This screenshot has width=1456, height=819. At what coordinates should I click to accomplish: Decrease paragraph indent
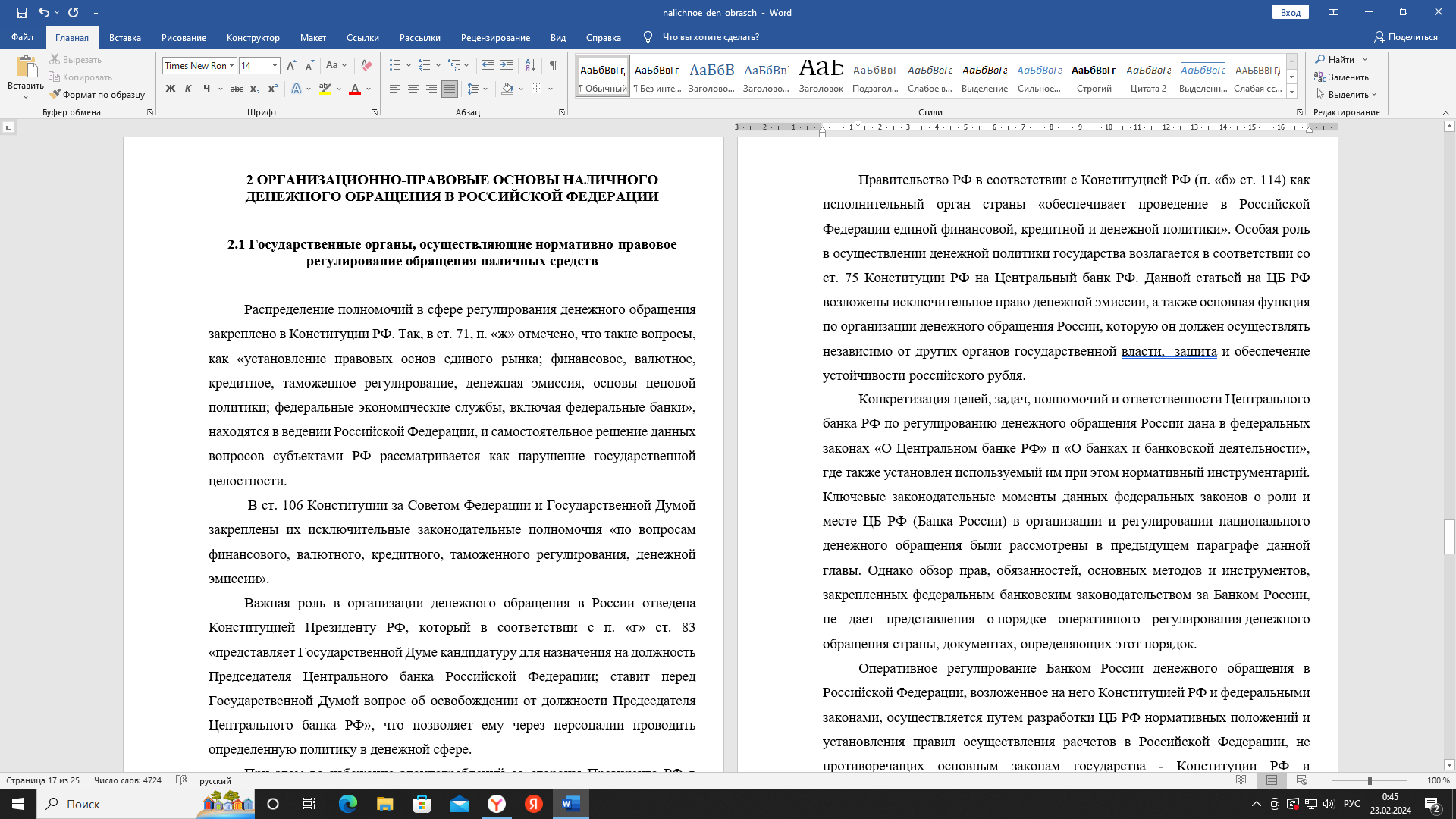(x=488, y=66)
